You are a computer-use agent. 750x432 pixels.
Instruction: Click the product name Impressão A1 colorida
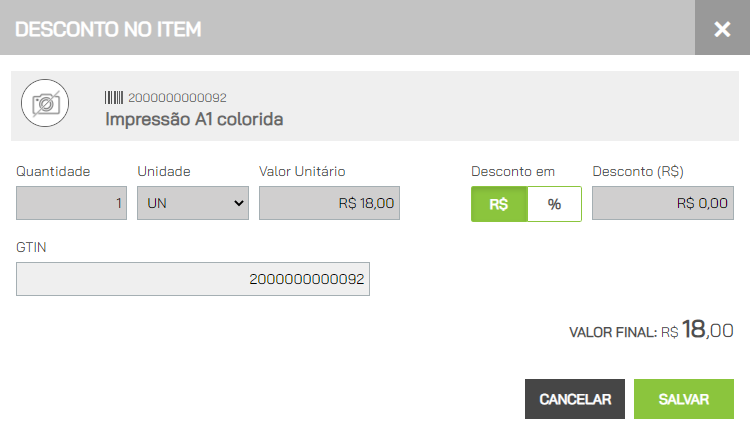tap(194, 119)
